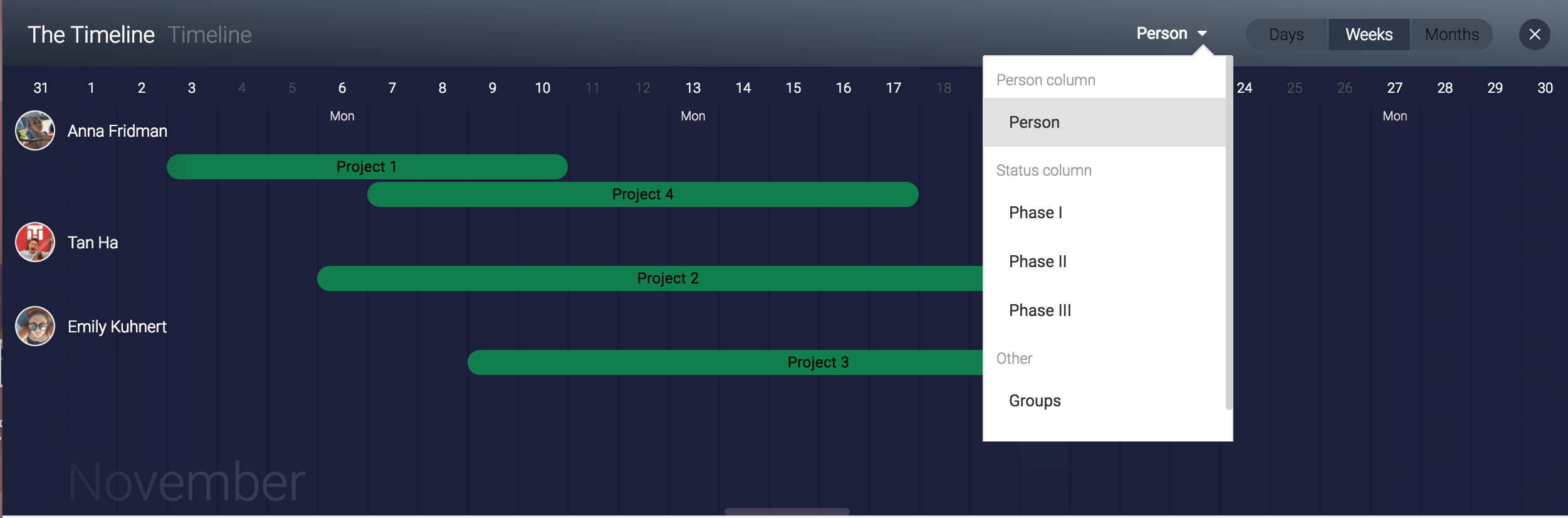Open the Project 4 timeline bar

pyautogui.click(x=643, y=194)
